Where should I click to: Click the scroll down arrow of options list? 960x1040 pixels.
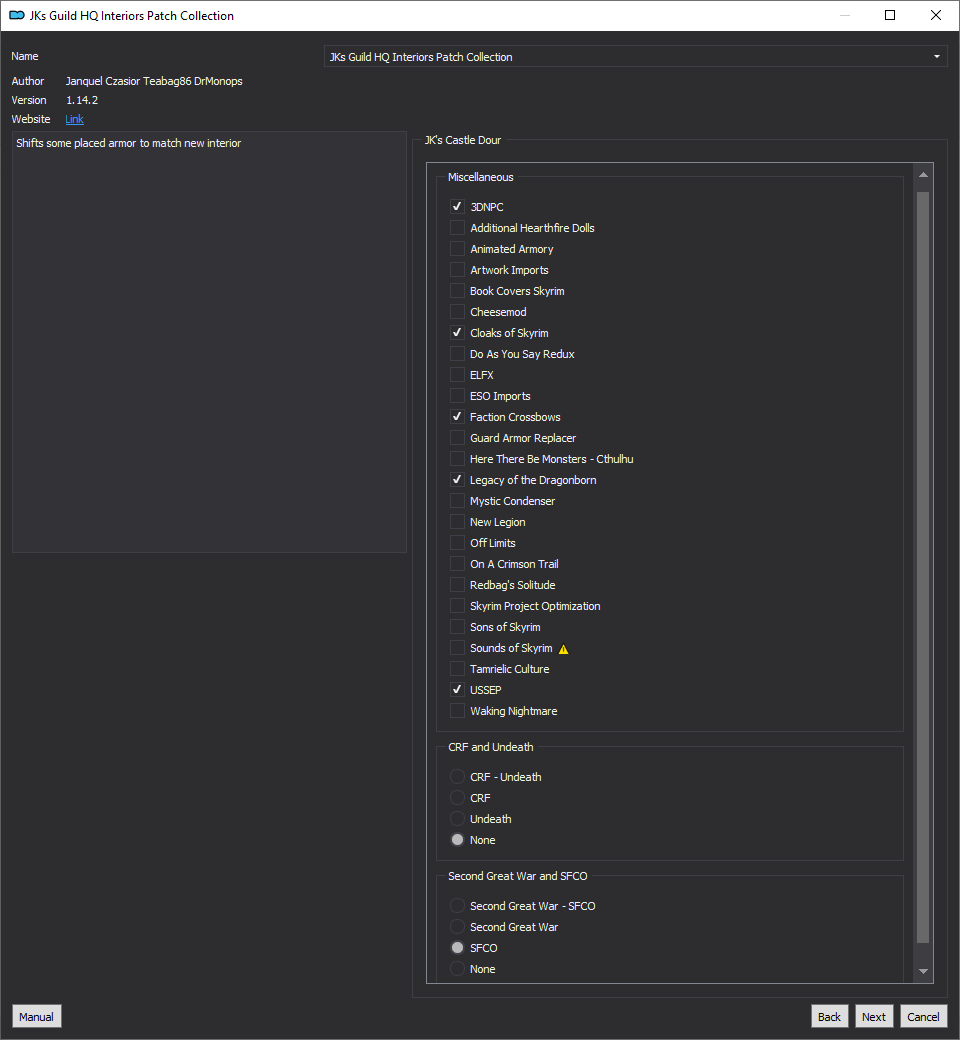[923, 971]
